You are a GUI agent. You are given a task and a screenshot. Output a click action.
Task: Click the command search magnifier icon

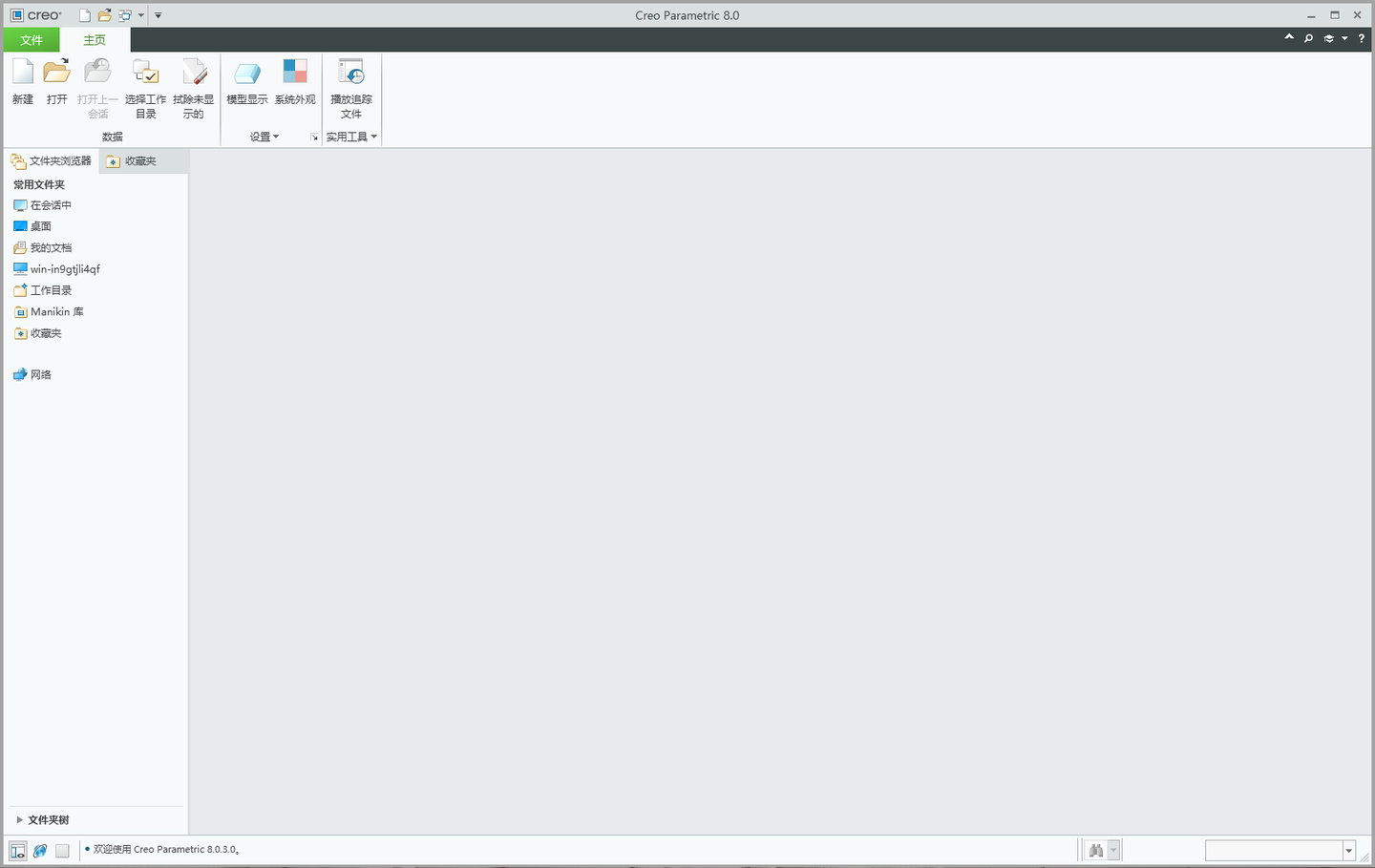click(x=1309, y=38)
